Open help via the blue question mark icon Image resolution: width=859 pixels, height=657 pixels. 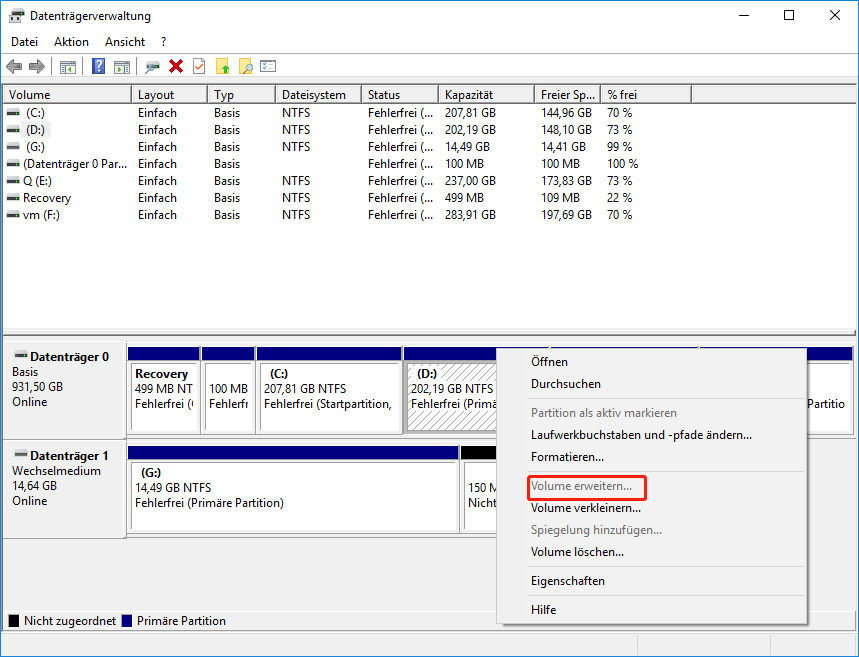coord(97,66)
